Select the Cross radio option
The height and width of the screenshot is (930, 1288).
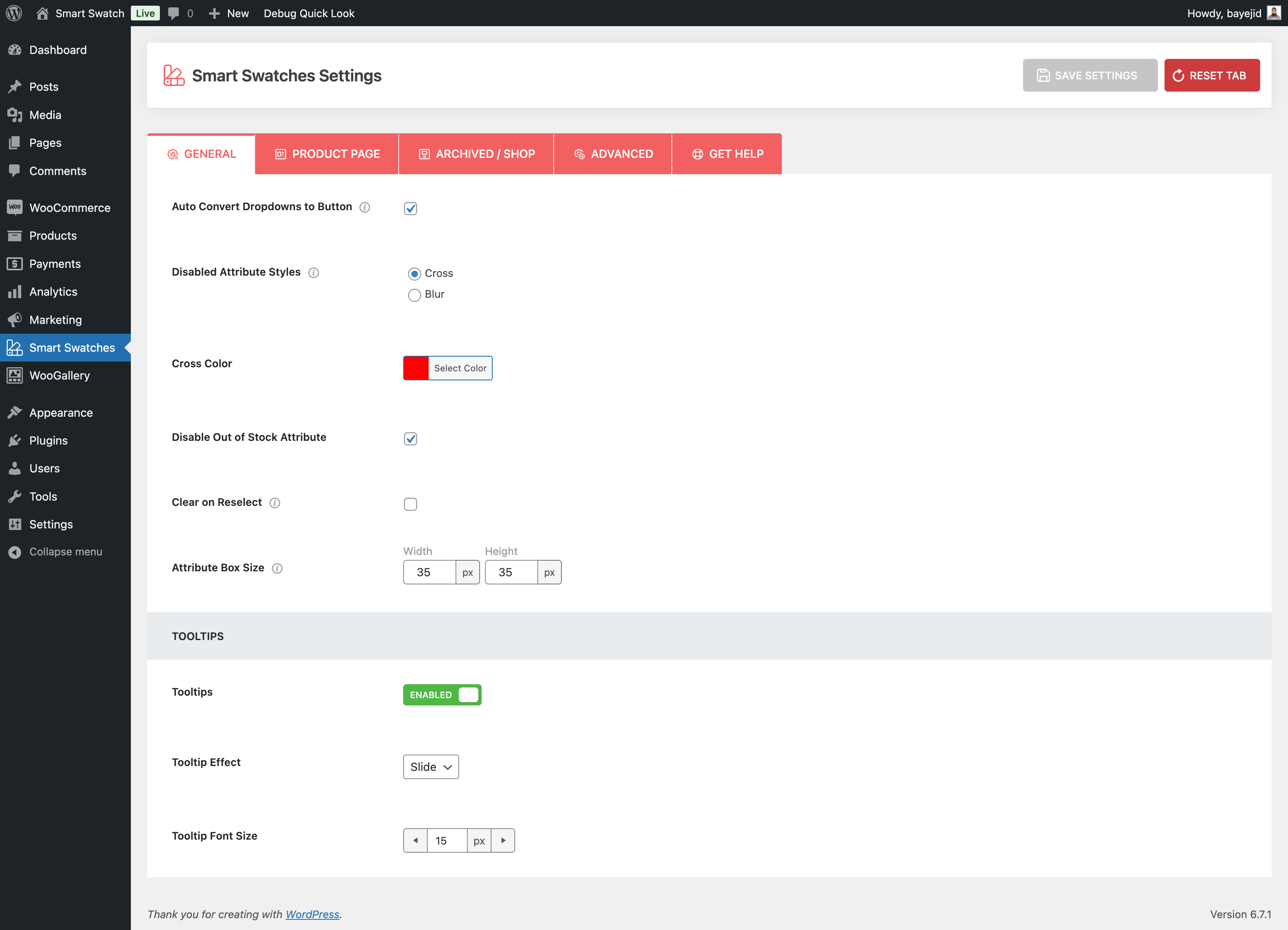(415, 274)
